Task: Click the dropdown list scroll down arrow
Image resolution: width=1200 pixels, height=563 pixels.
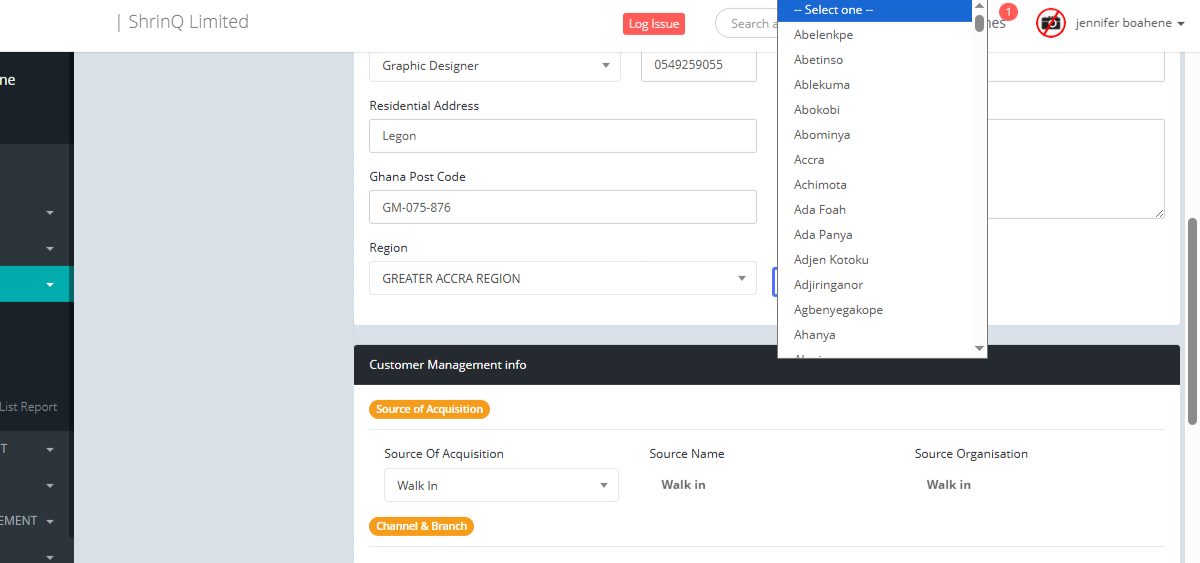Action: pos(979,348)
